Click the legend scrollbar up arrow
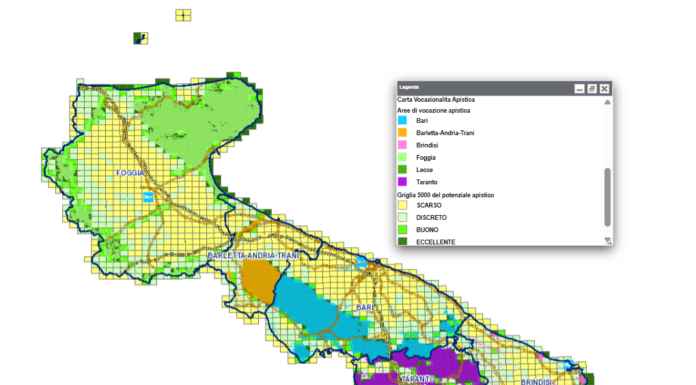696x385 pixels. [x=607, y=102]
